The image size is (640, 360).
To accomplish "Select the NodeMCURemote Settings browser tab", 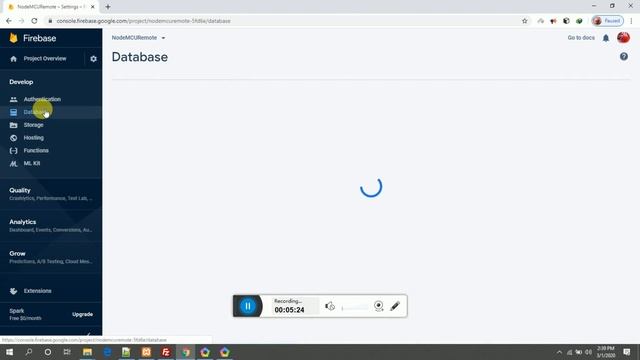I will tap(51, 7).
